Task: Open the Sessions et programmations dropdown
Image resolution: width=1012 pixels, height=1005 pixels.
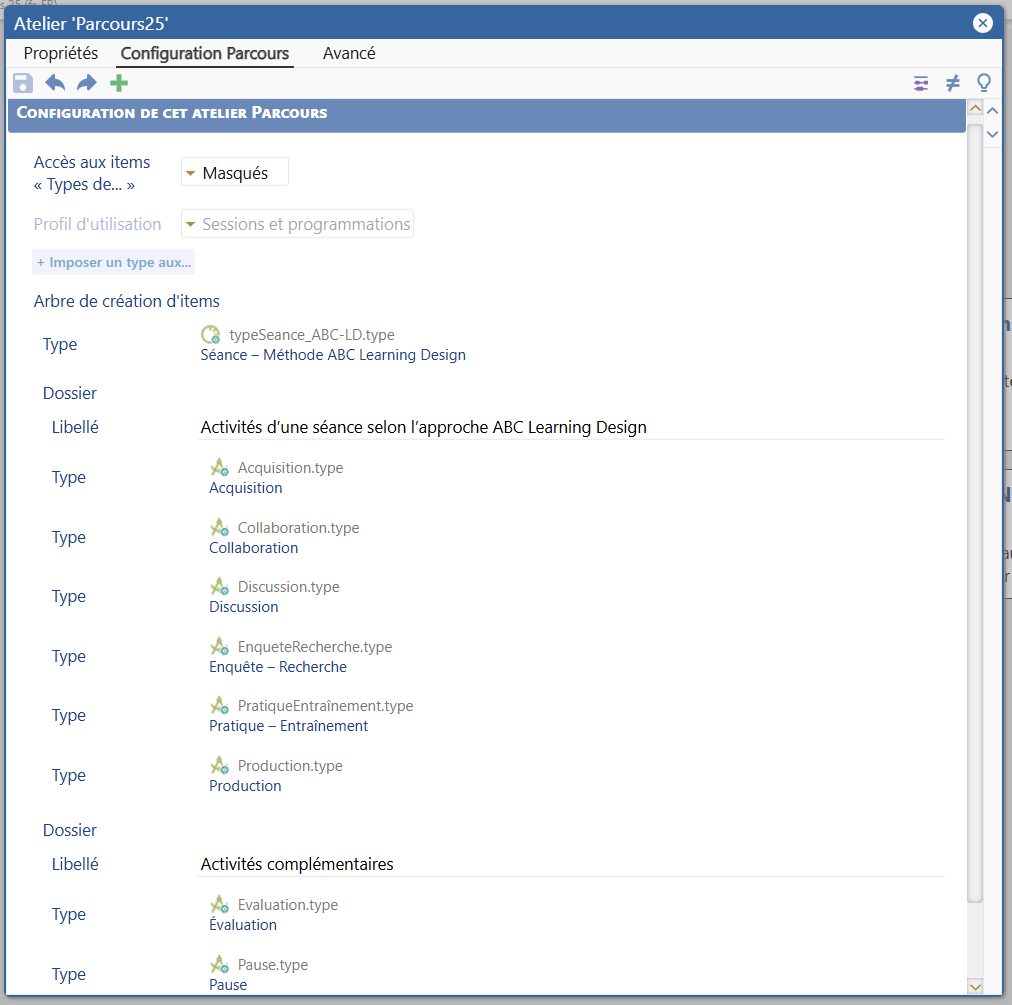Action: click(x=297, y=224)
